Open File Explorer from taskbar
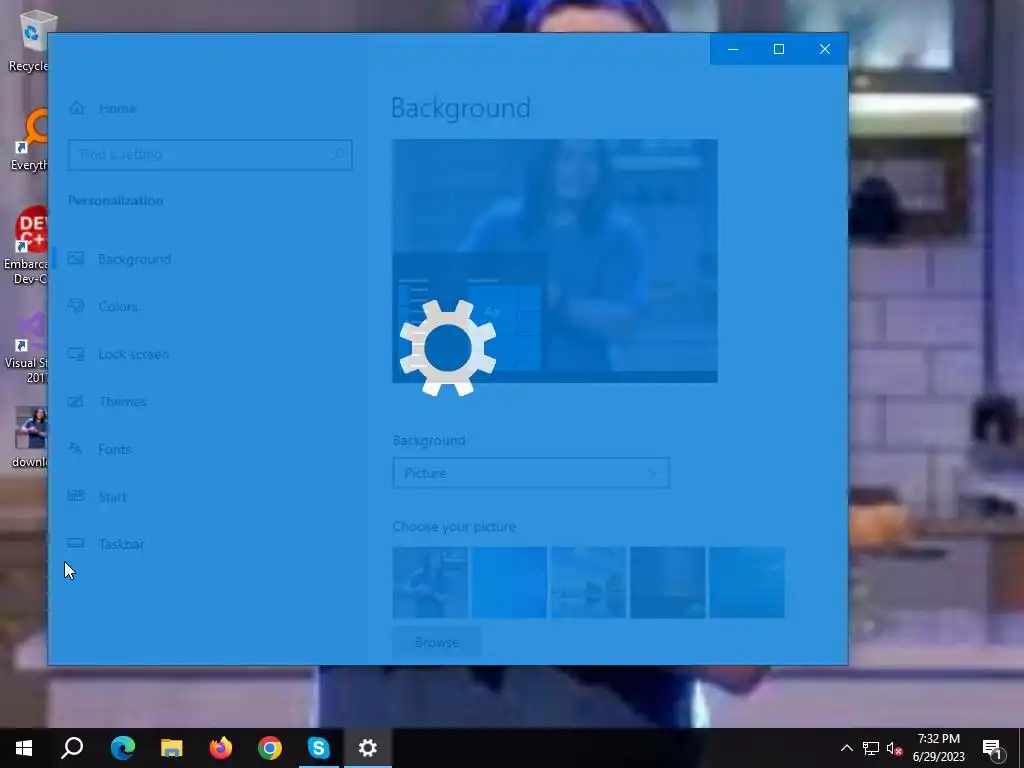The width and height of the screenshot is (1024, 768). (172, 748)
